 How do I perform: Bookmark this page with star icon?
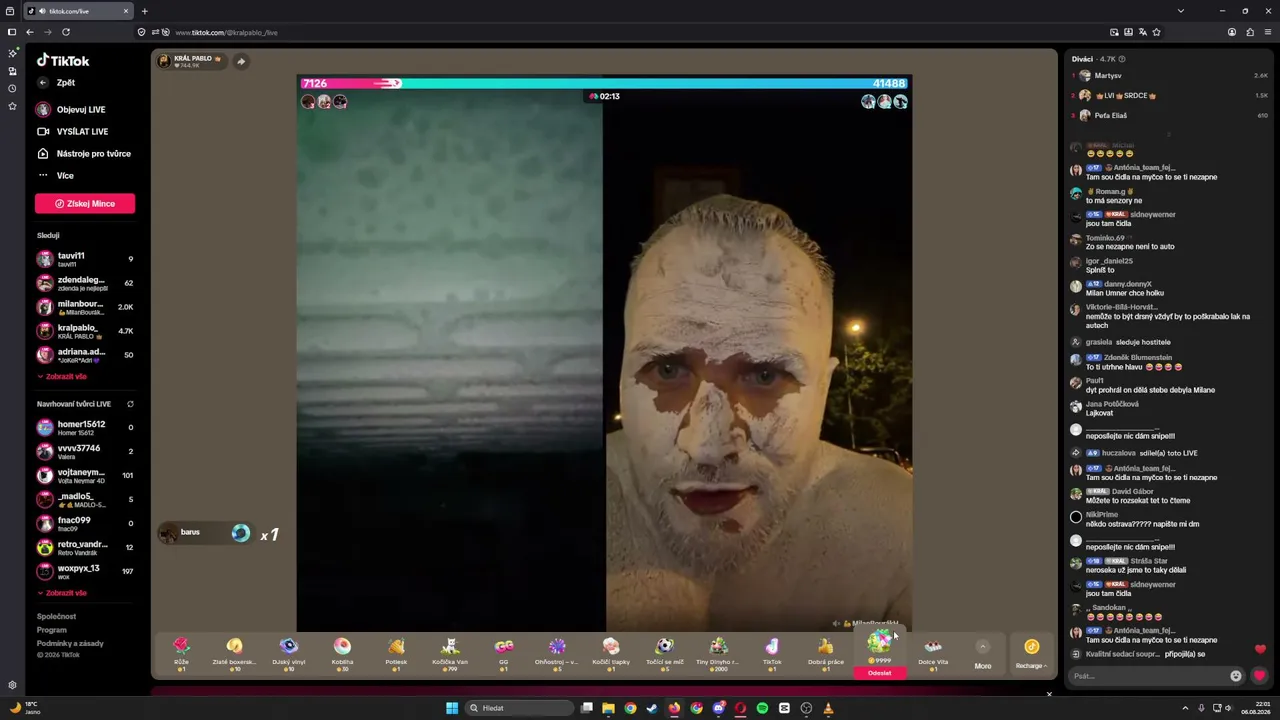(x=1157, y=32)
